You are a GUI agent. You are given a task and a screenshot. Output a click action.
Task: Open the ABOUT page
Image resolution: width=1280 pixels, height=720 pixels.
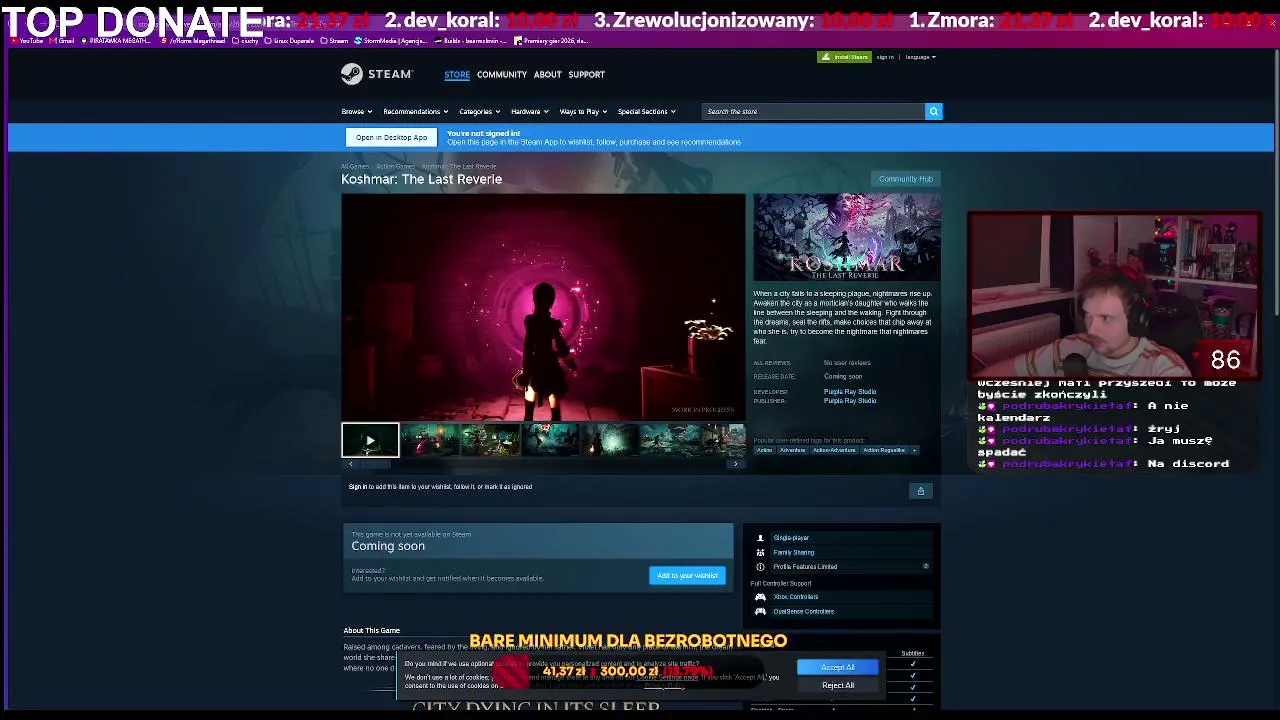click(547, 74)
